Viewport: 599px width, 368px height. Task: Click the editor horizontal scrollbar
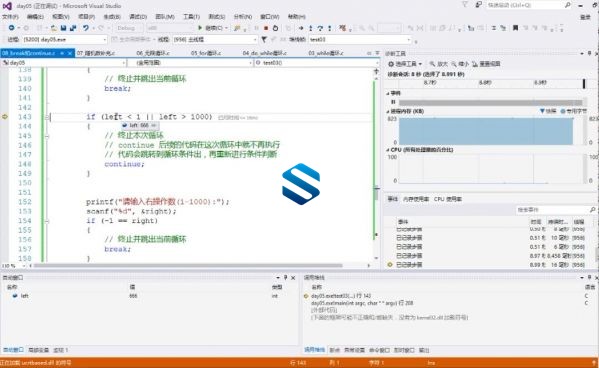tap(188, 265)
